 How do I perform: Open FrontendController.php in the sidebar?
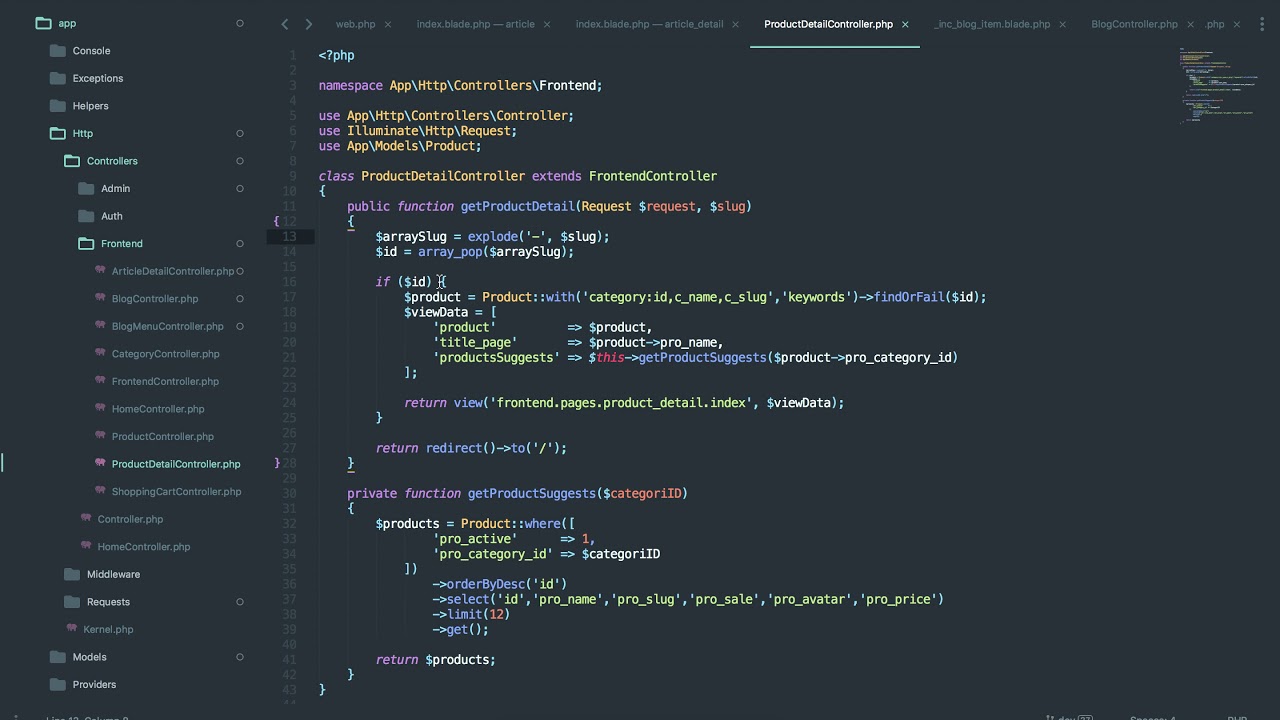(165, 381)
